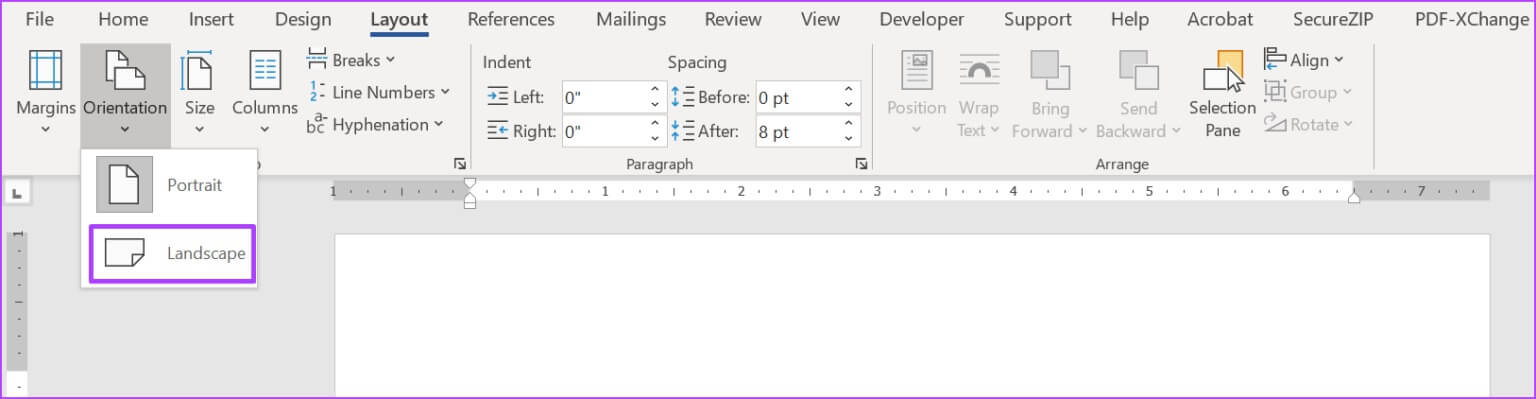This screenshot has height=399, width=1536.
Task: Increase the Spacing Before value
Action: tap(850, 90)
